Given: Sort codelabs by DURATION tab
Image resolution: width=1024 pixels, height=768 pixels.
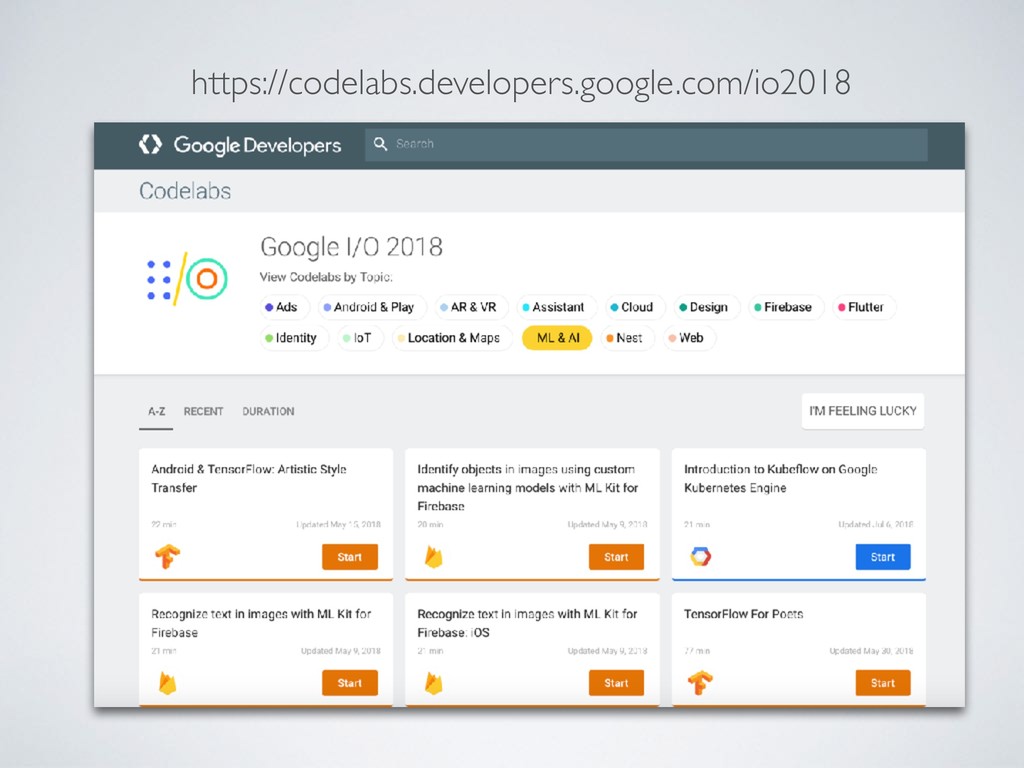Looking at the screenshot, I should 268,411.
